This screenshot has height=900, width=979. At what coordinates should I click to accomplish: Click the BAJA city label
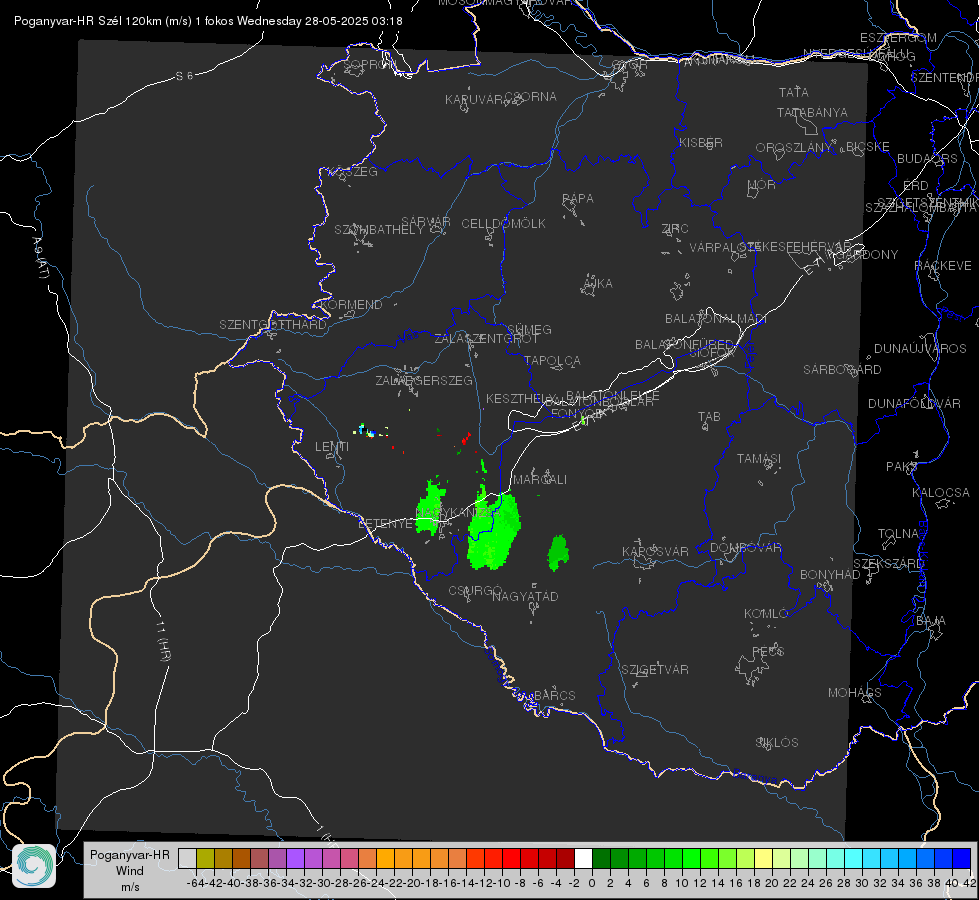pyautogui.click(x=931, y=621)
